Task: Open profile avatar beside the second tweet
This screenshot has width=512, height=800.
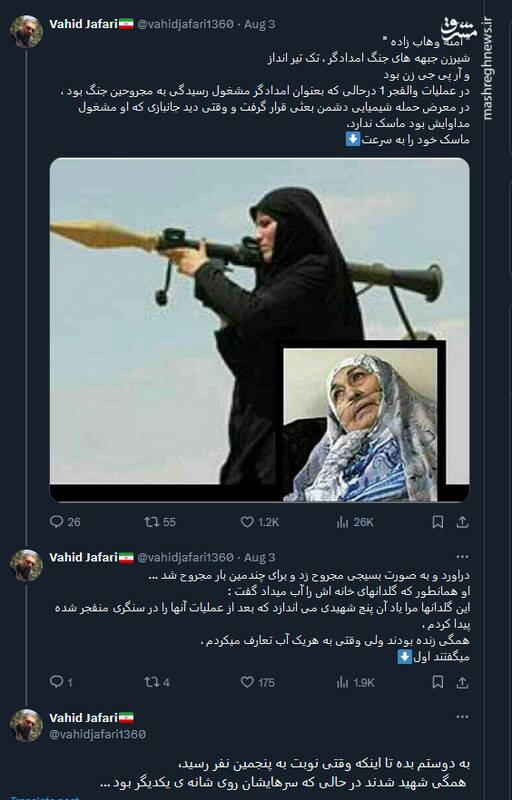Action: click(x=26, y=565)
